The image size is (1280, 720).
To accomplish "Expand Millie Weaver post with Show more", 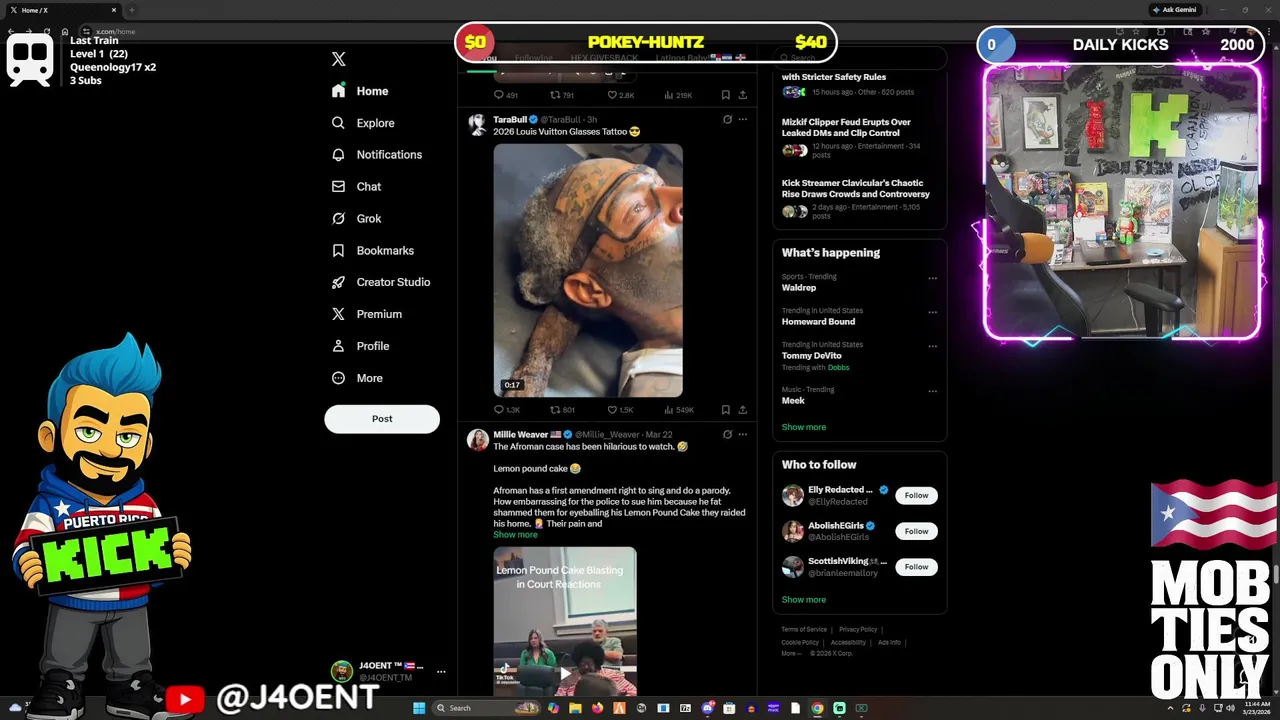I will click(515, 535).
